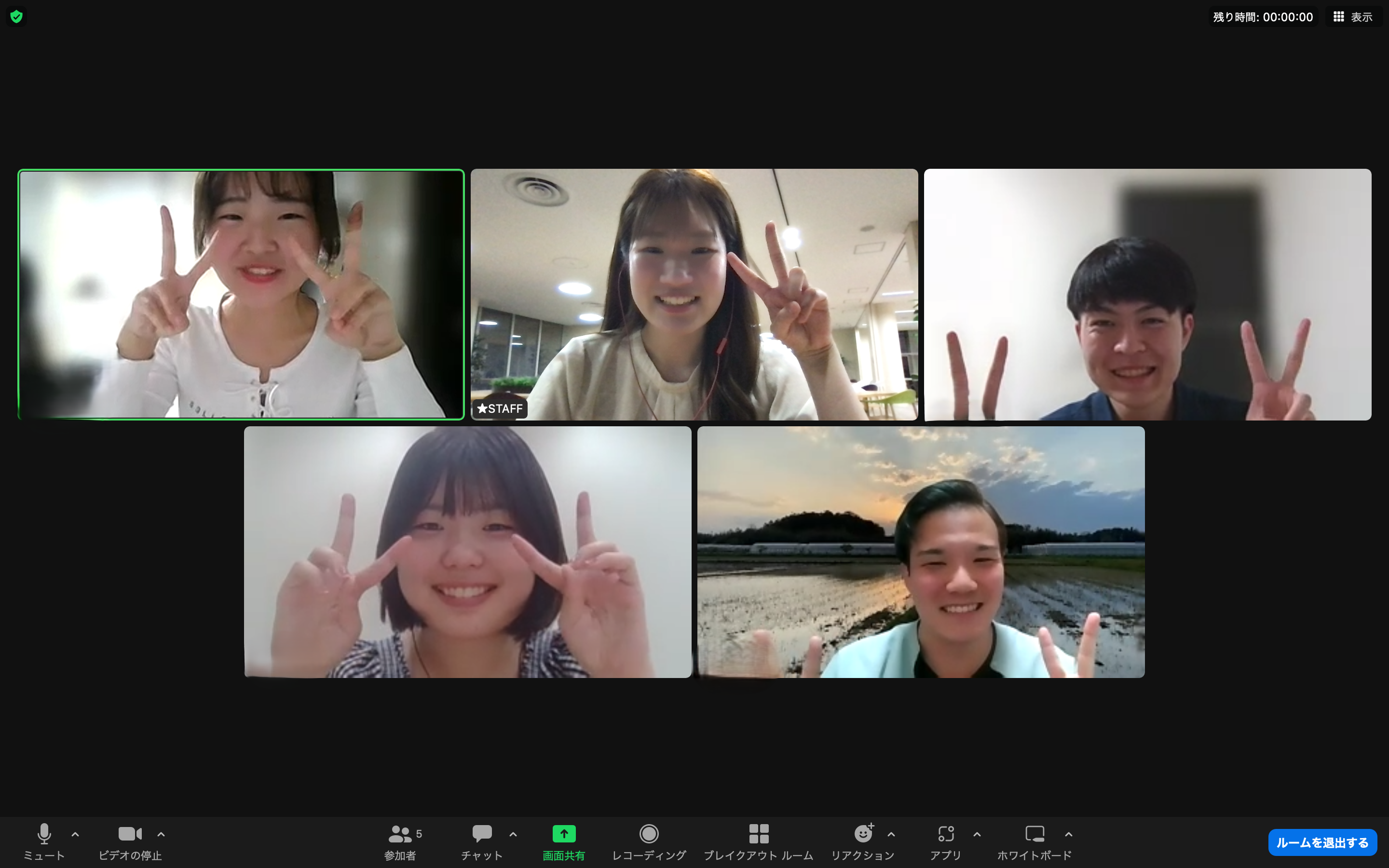Expand whiteboard options chevron
The height and width of the screenshot is (868, 1389).
click(x=1068, y=834)
